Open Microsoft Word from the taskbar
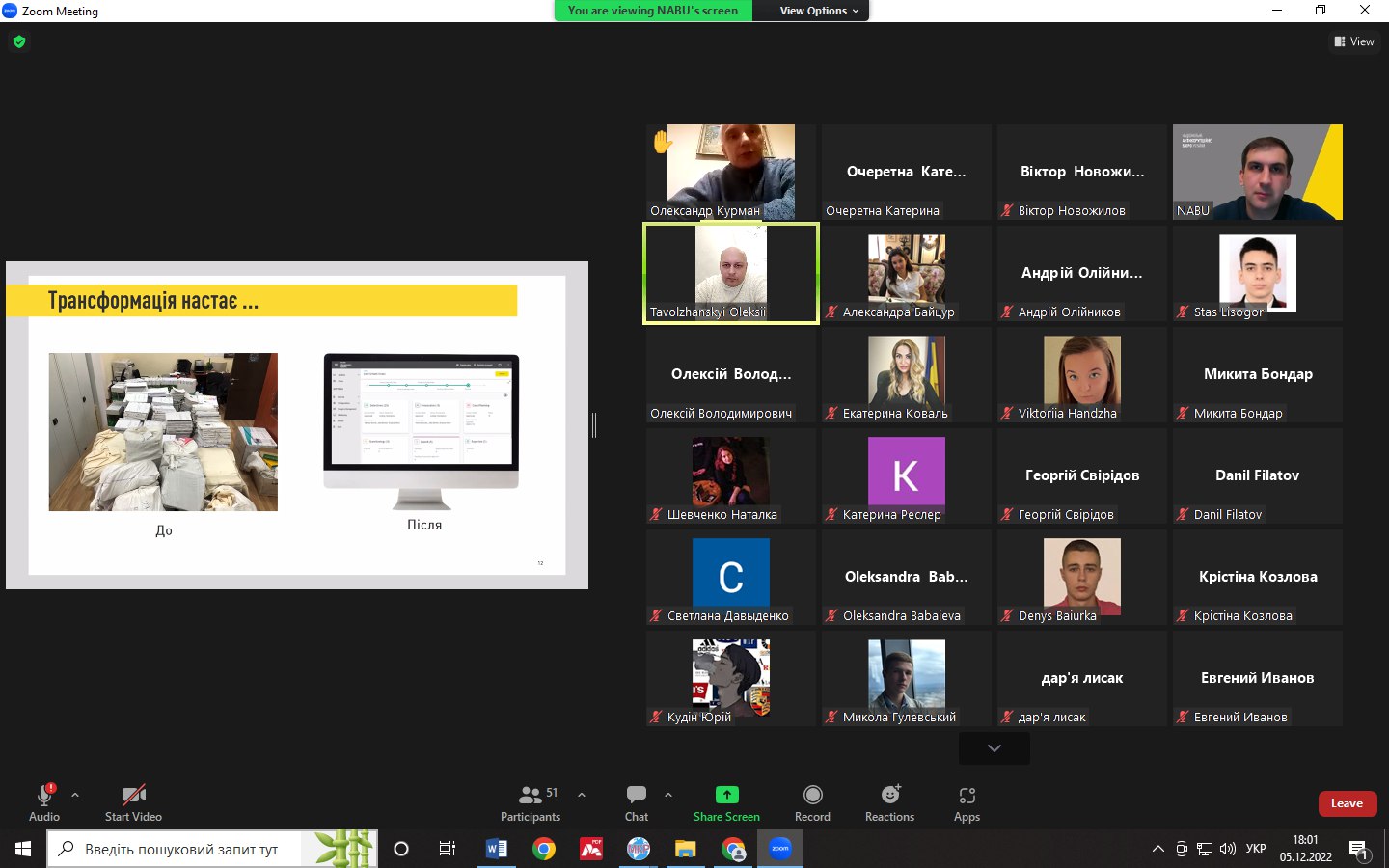This screenshot has width=1389, height=868. [x=497, y=849]
